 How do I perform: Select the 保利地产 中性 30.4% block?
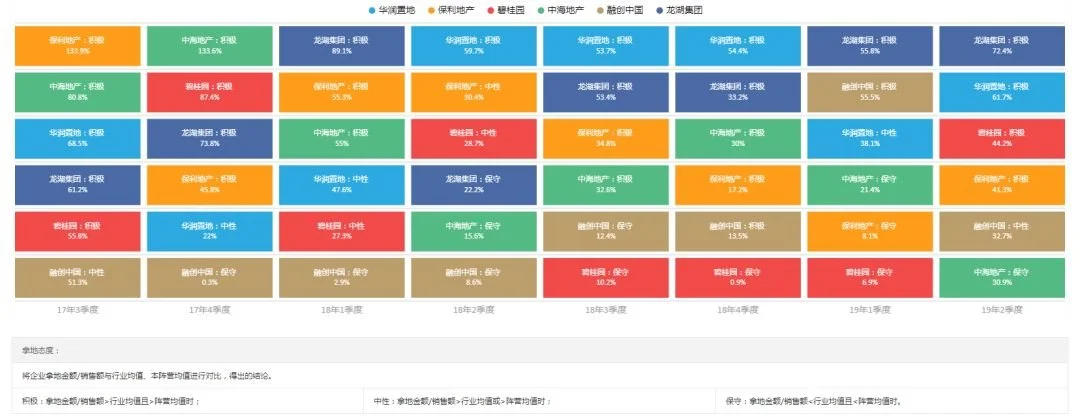474,92
